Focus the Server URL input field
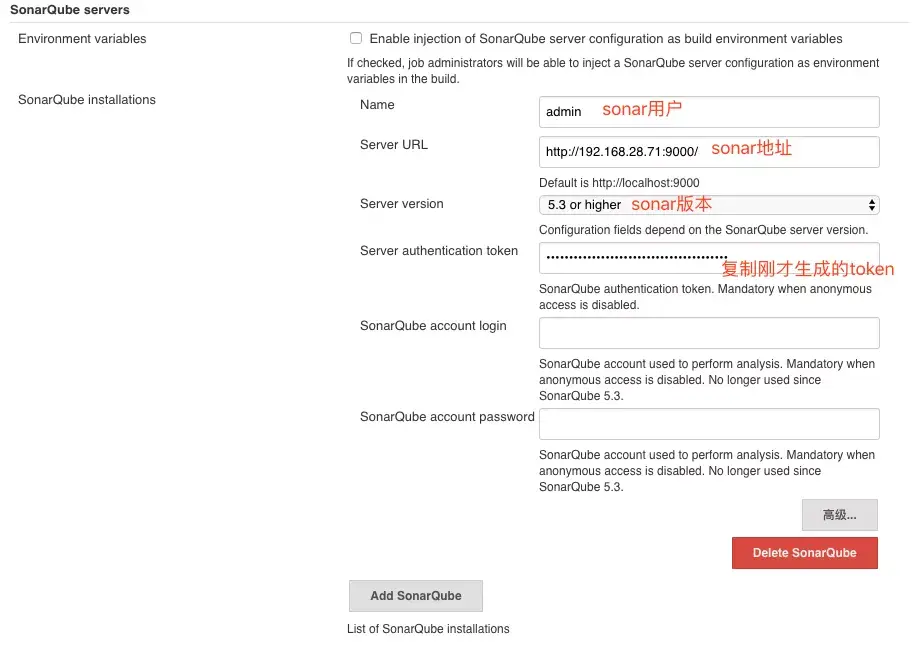913x648 pixels. click(x=708, y=152)
